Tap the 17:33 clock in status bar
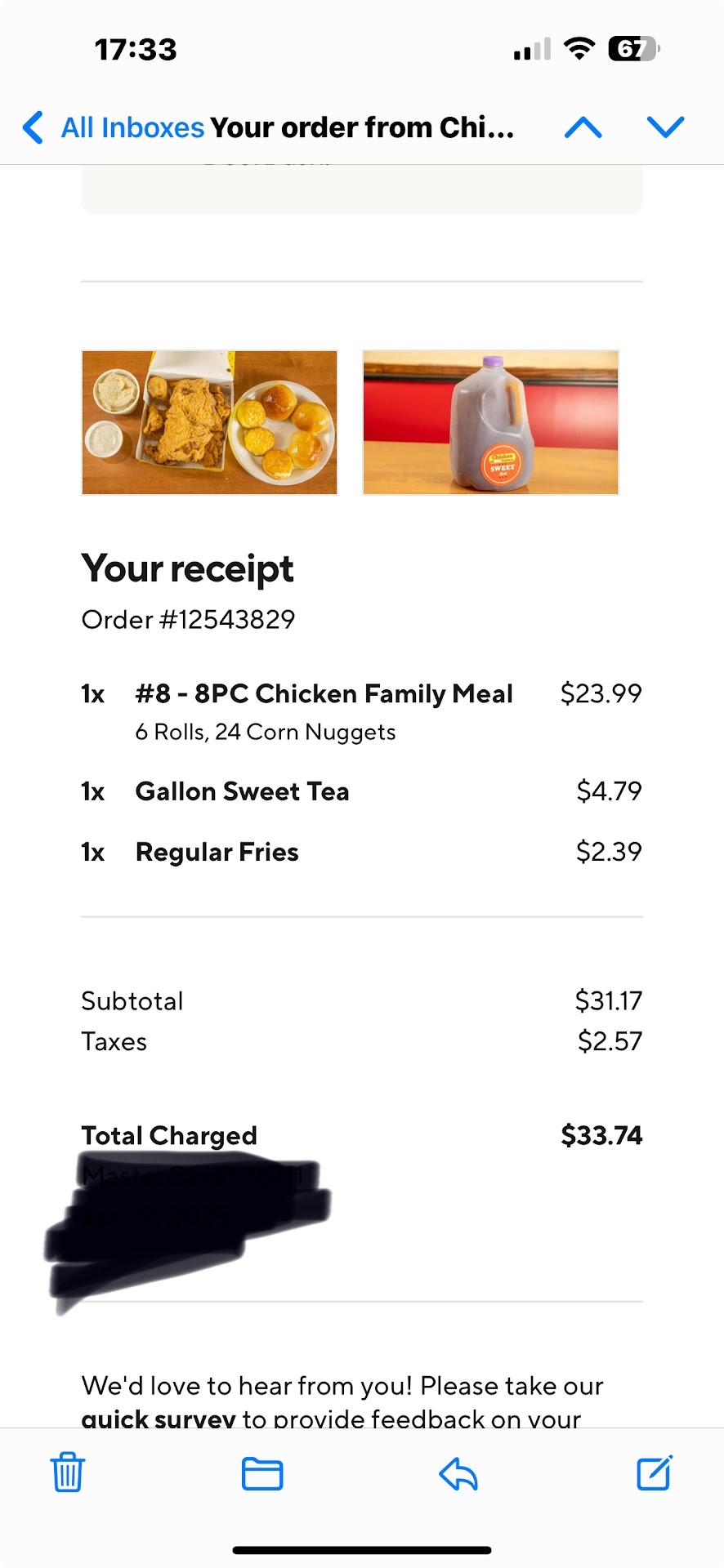The height and width of the screenshot is (1568, 724). tap(136, 50)
